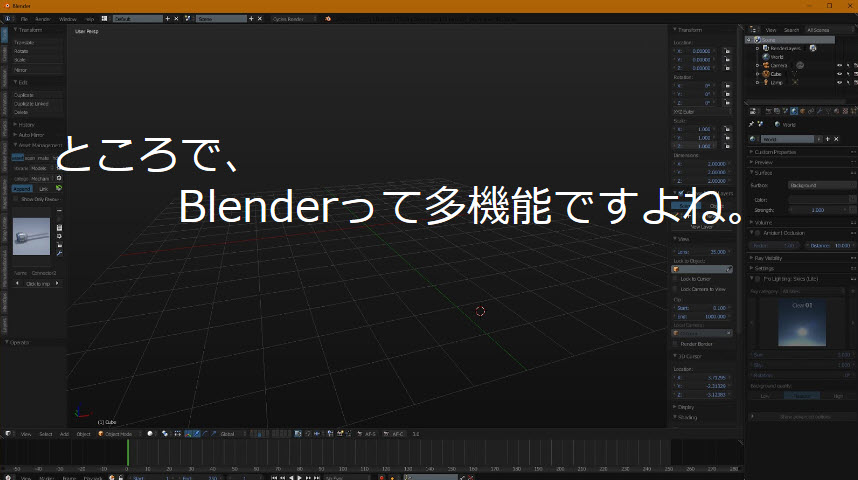The image size is (858, 480).
Task: Toggle the Scale Z lock icon
Action: click(727, 147)
